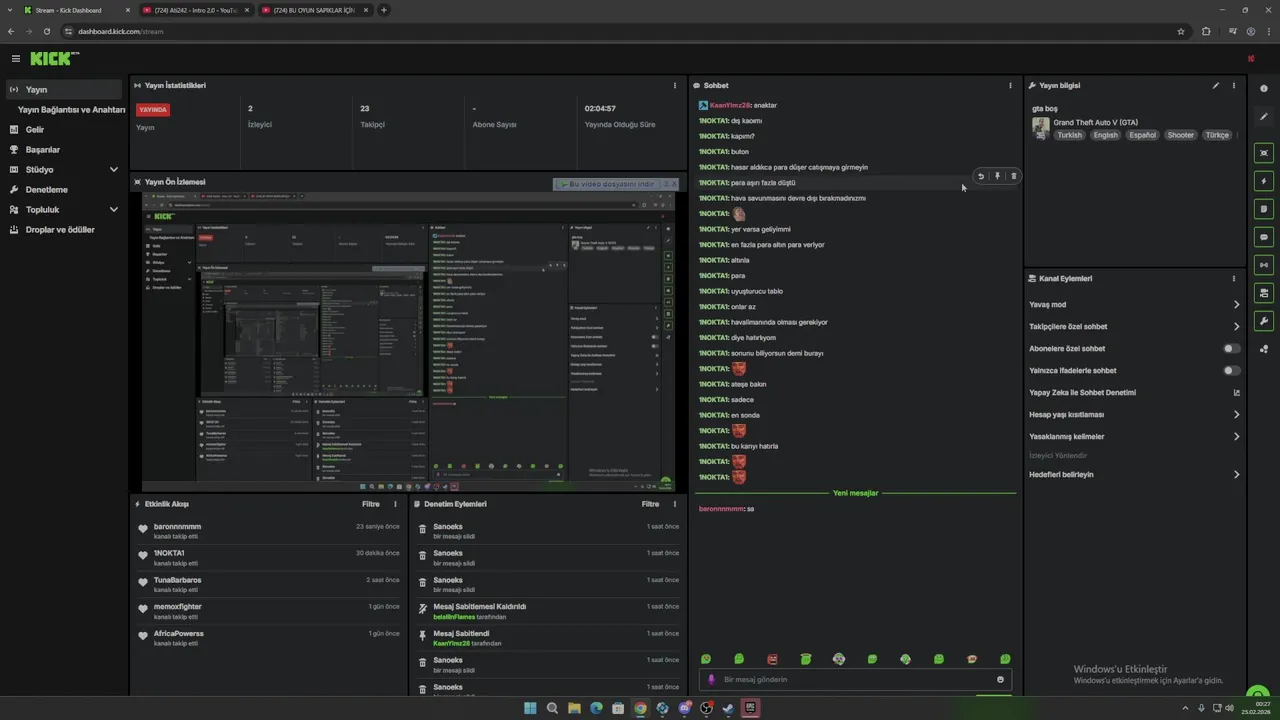Open Hedefleri belirleyin settings
Viewport: 1280px width, 720px height.
1134,475
